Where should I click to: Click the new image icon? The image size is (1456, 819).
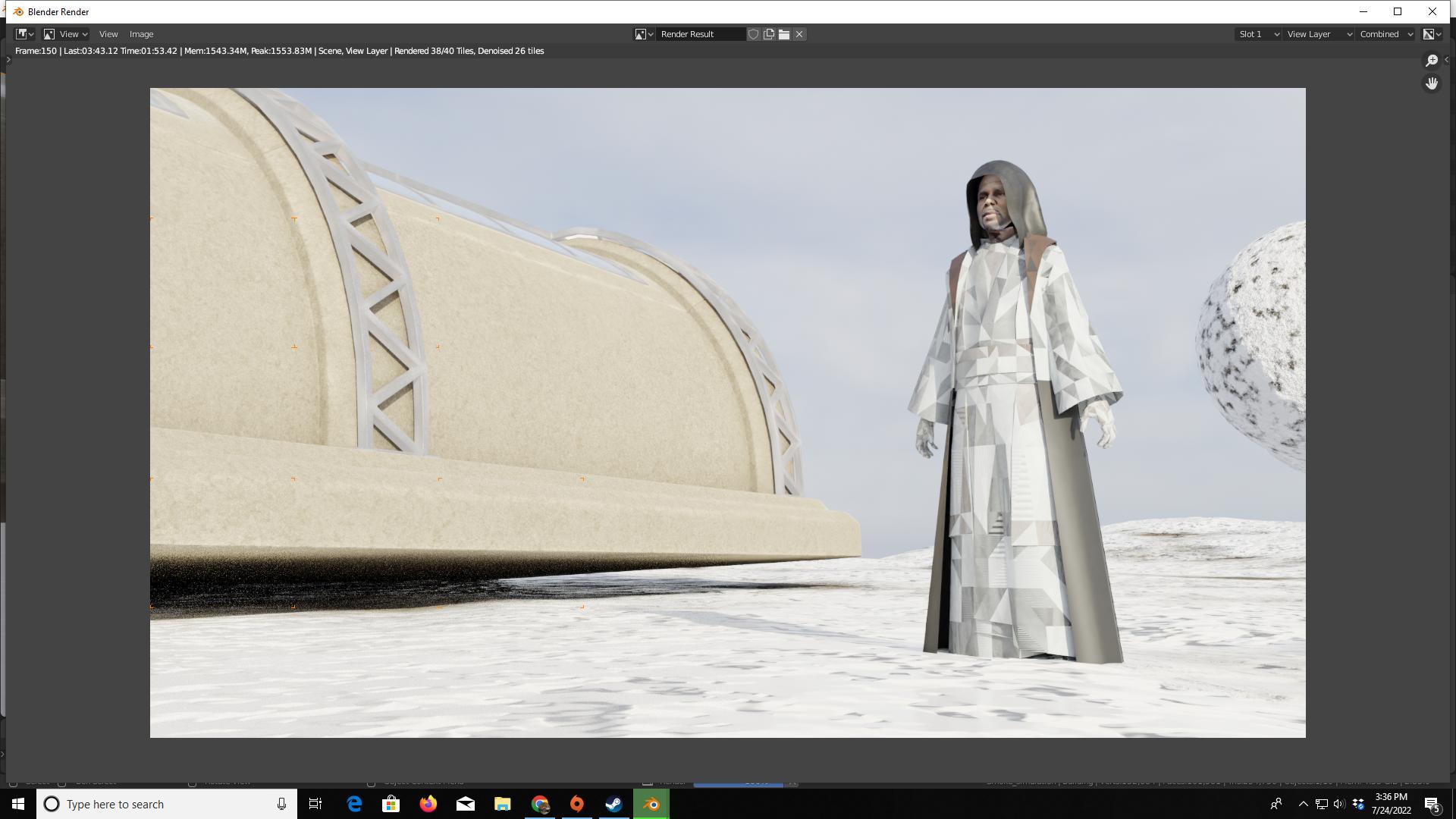click(769, 34)
